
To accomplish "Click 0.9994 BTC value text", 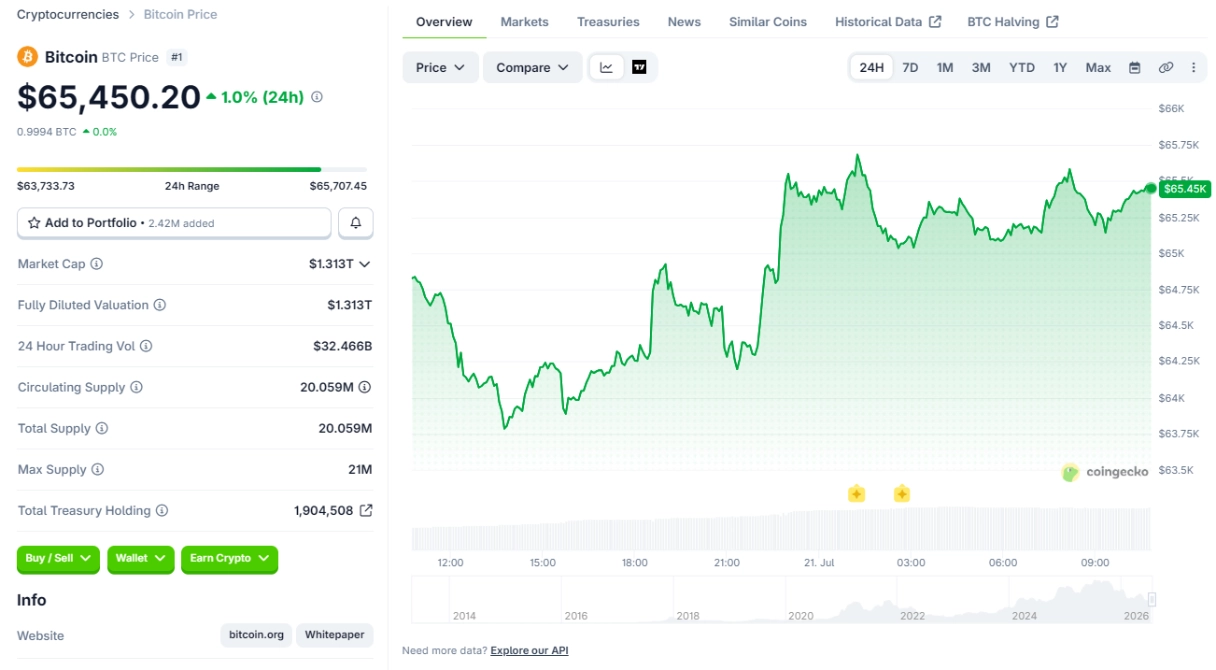I will 46,131.
